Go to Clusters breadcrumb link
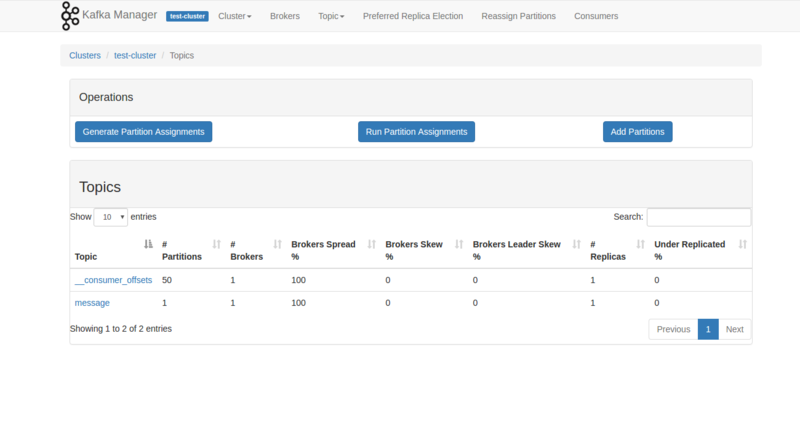Viewport: 800px width, 424px height. 85,55
